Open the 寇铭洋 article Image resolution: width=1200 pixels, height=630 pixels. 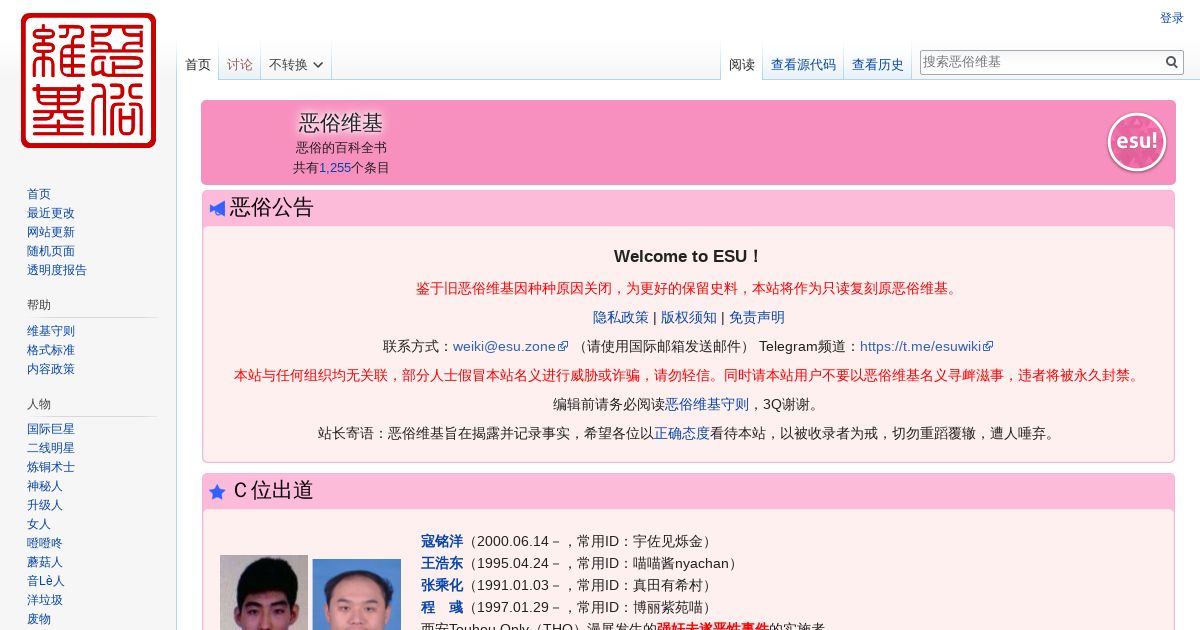tap(442, 541)
